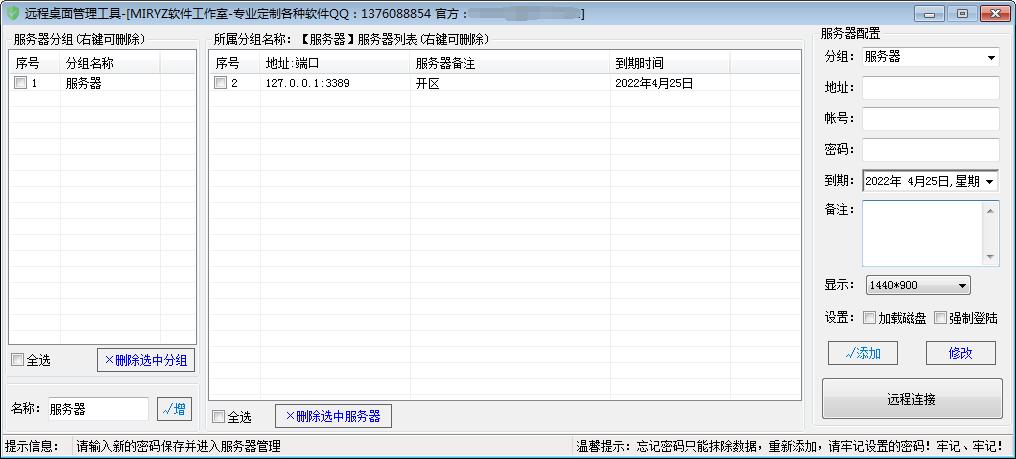Click the status message 请输入新的密码保存并进入服务器管理

pyautogui.click(x=178, y=447)
